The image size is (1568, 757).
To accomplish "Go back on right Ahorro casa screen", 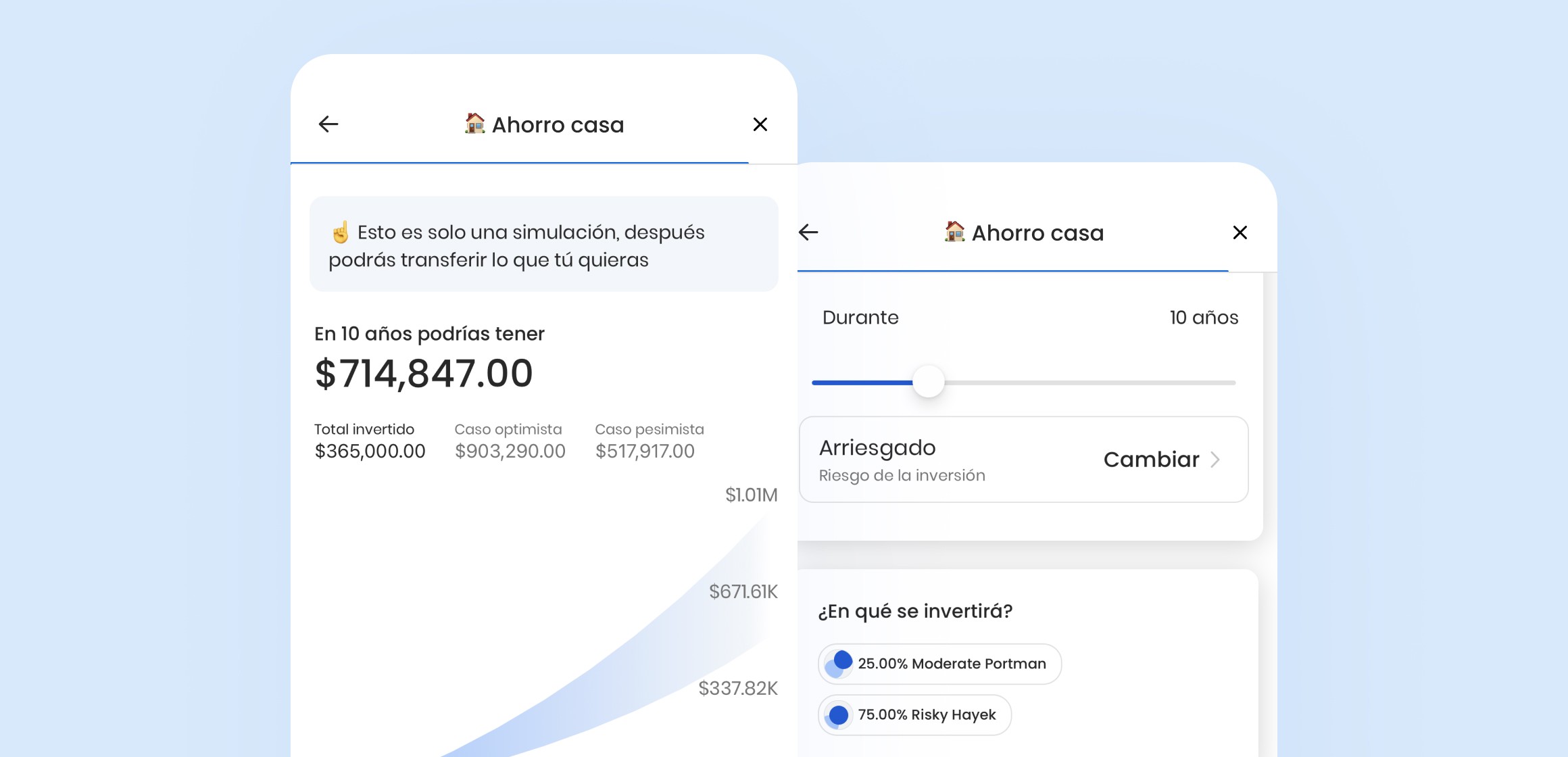I will (x=808, y=233).
